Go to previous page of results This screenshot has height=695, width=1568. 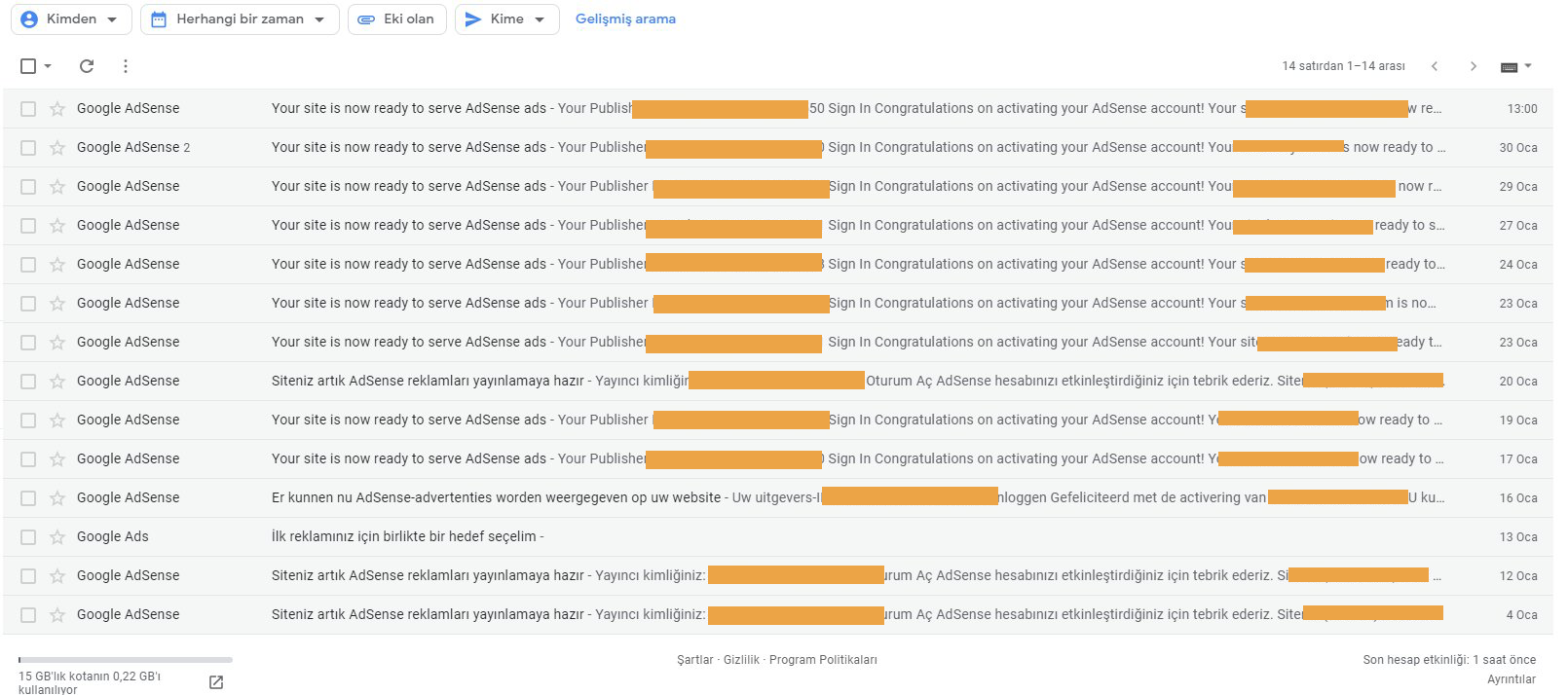coord(1435,66)
